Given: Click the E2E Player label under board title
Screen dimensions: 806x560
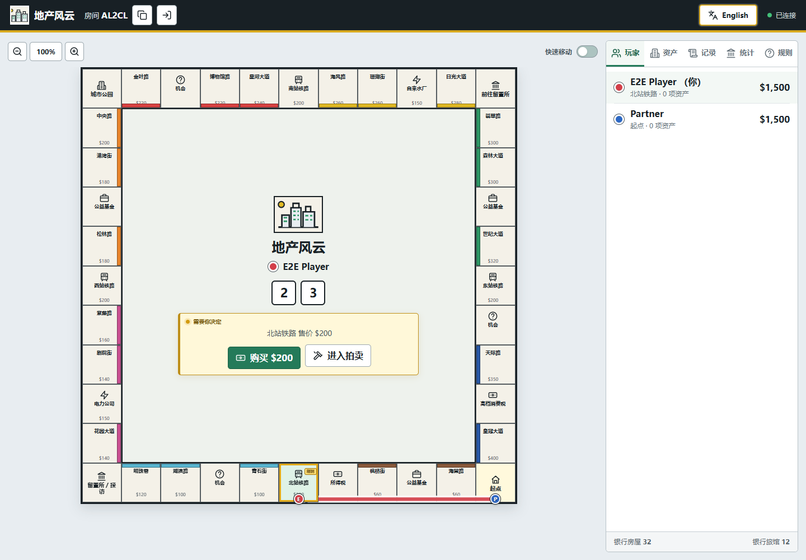Looking at the screenshot, I should 306,267.
